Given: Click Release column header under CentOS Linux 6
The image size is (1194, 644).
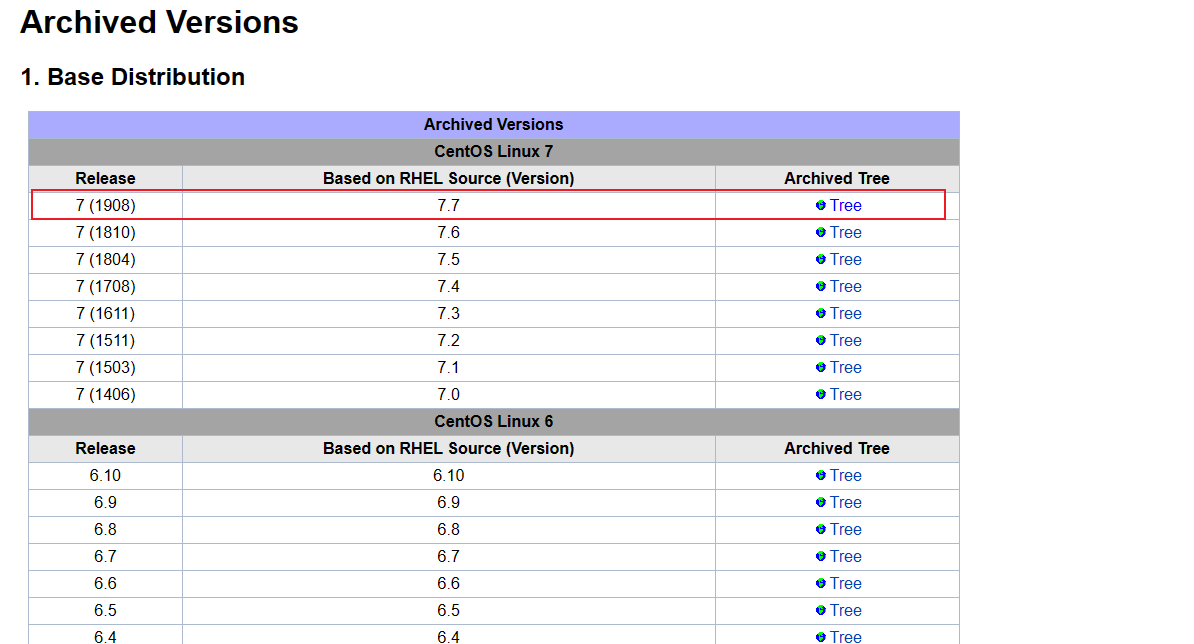Looking at the screenshot, I should point(105,448).
